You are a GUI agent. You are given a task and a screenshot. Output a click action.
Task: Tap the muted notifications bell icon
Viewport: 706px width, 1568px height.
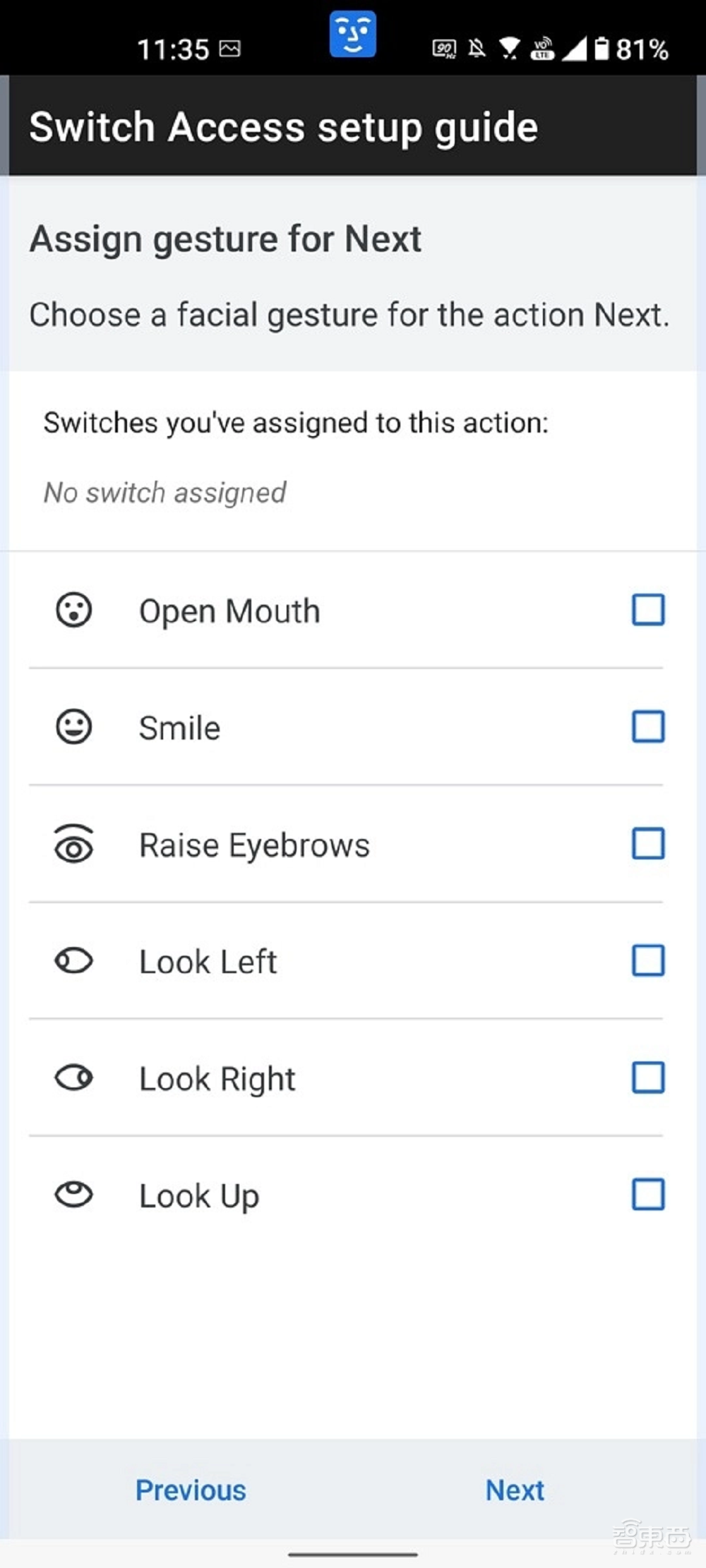point(477,49)
